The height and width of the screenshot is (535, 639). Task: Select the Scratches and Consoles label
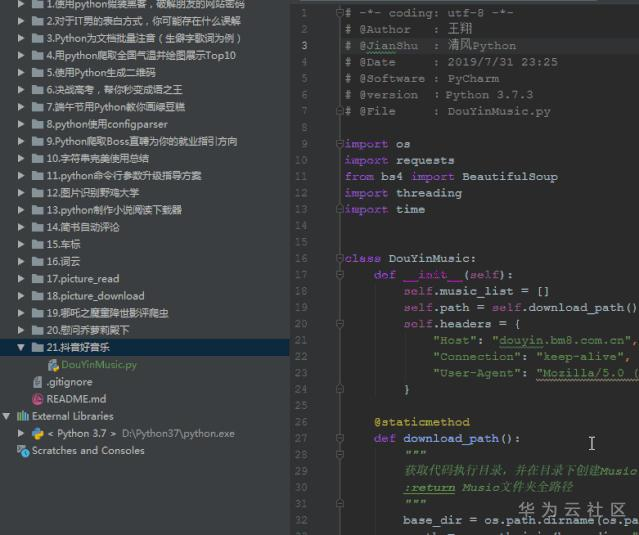(x=88, y=451)
